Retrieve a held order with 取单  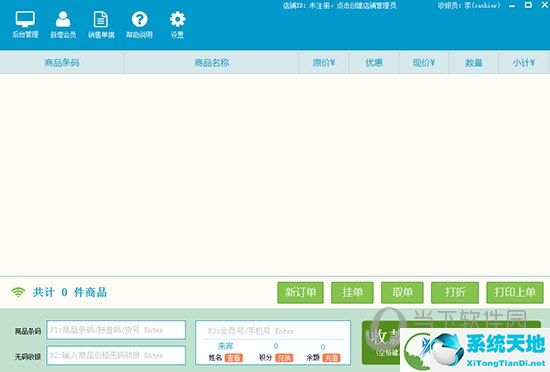coord(402,292)
